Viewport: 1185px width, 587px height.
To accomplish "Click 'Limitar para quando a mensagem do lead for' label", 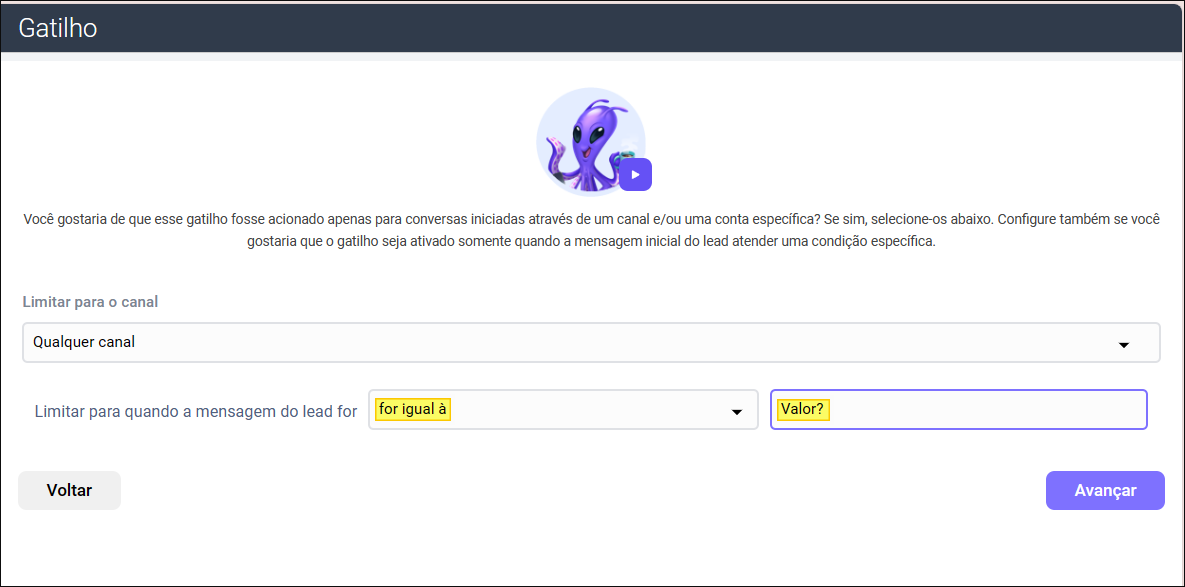I will 195,411.
